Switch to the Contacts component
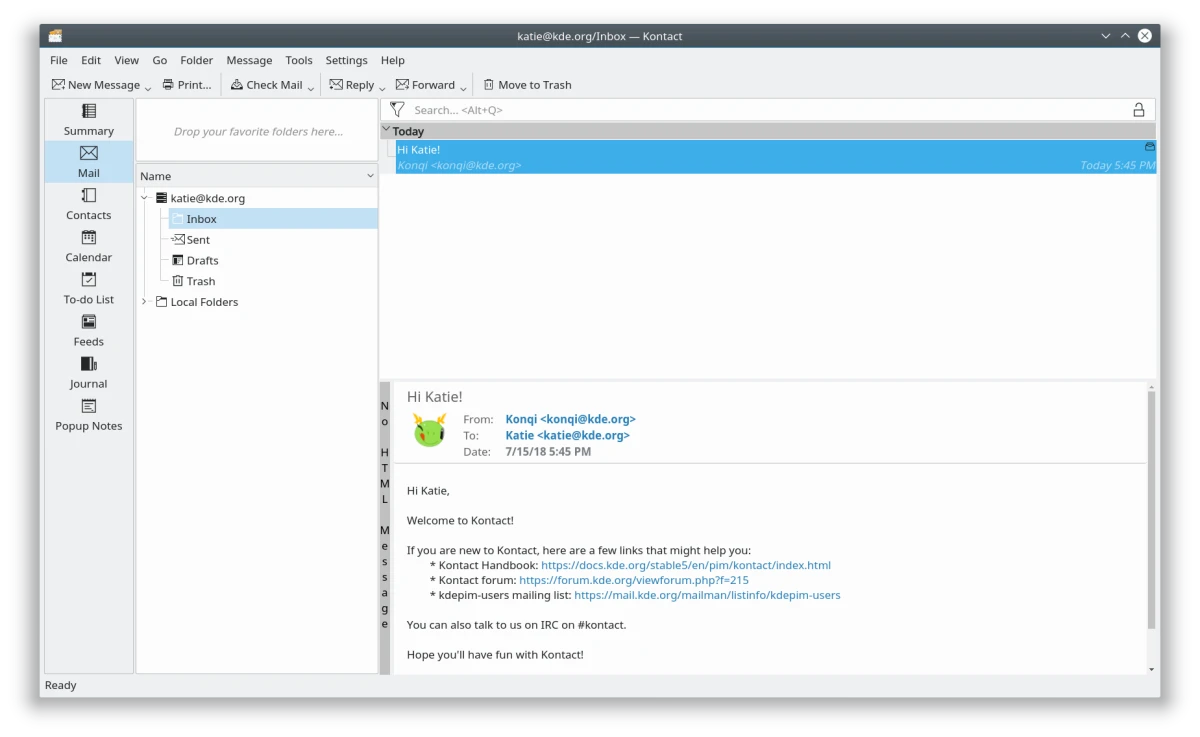1200x737 pixels. 89,203
